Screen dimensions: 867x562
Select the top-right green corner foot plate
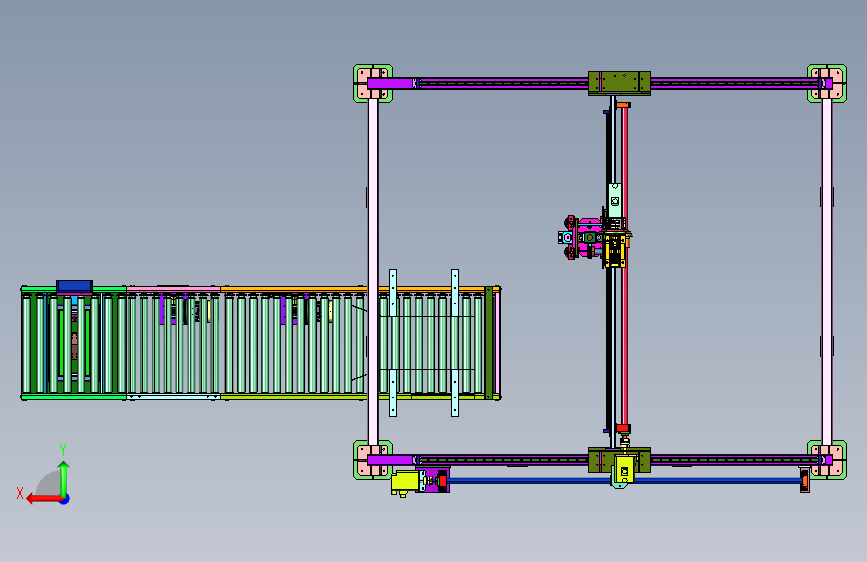pyautogui.click(x=827, y=84)
